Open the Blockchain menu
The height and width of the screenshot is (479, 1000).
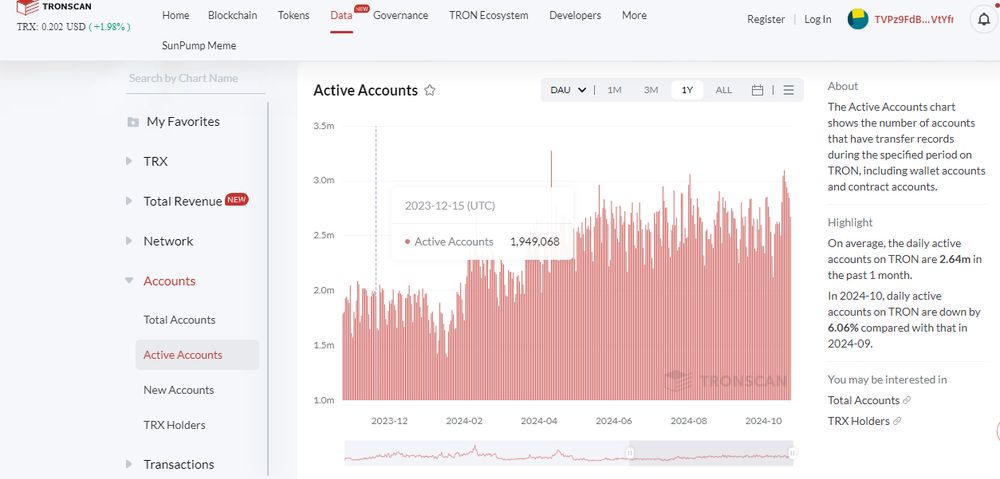[x=232, y=15]
